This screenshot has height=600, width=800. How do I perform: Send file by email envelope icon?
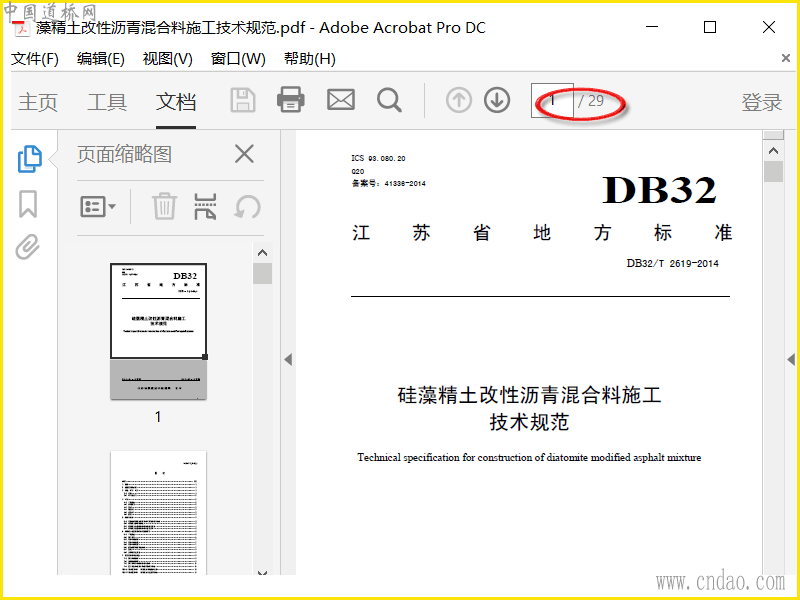[x=341, y=100]
